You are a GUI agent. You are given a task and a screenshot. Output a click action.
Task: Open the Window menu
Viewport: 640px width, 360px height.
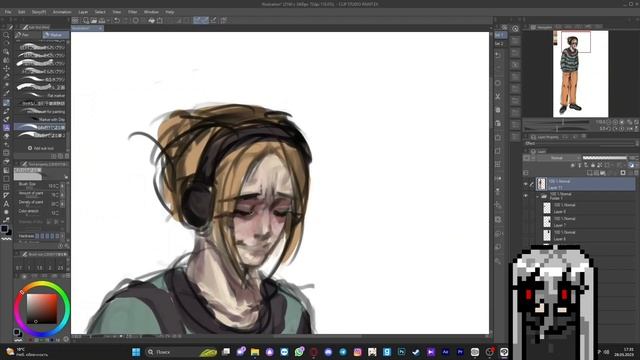coord(151,12)
